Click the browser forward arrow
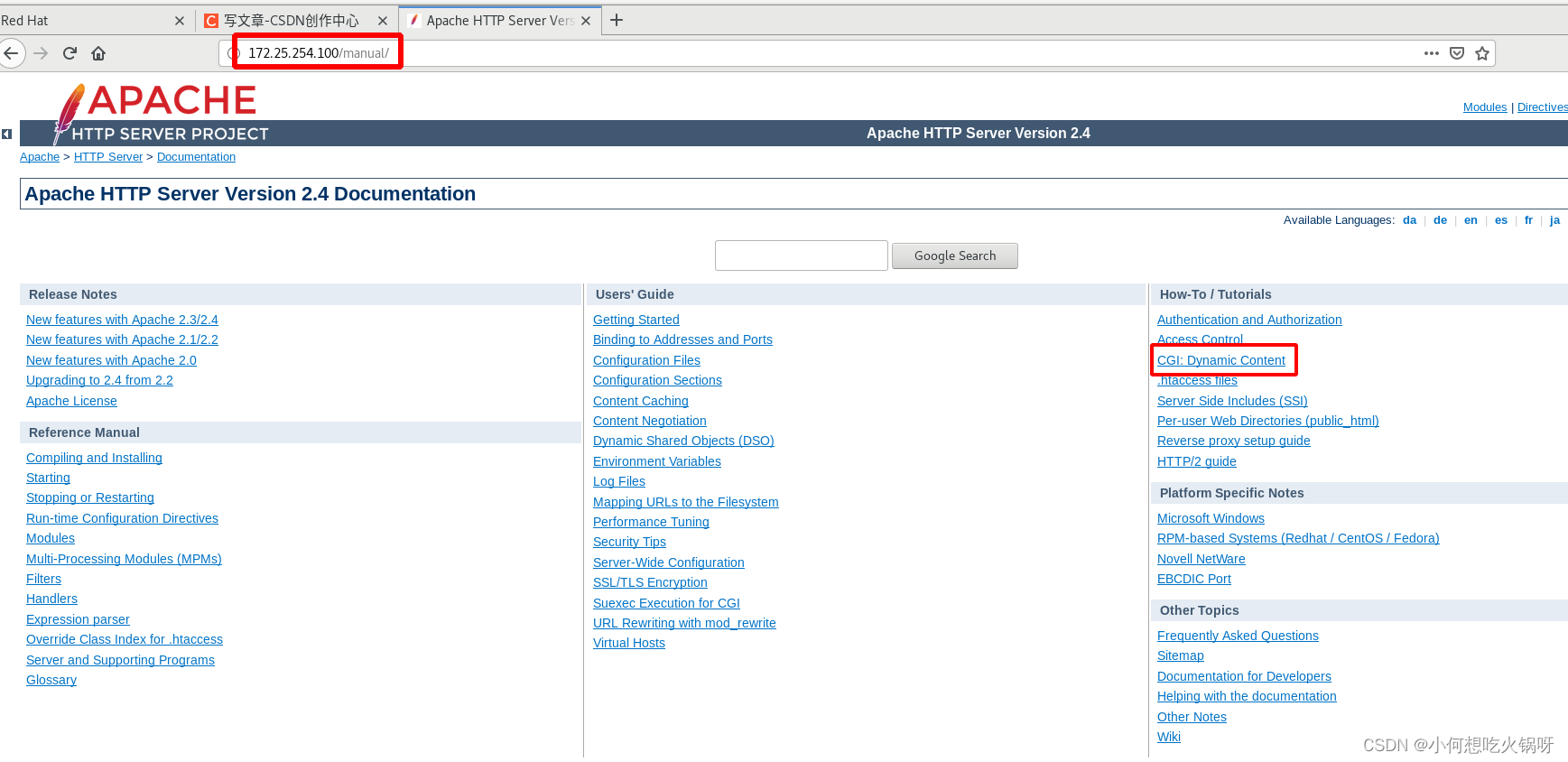 tap(41, 53)
